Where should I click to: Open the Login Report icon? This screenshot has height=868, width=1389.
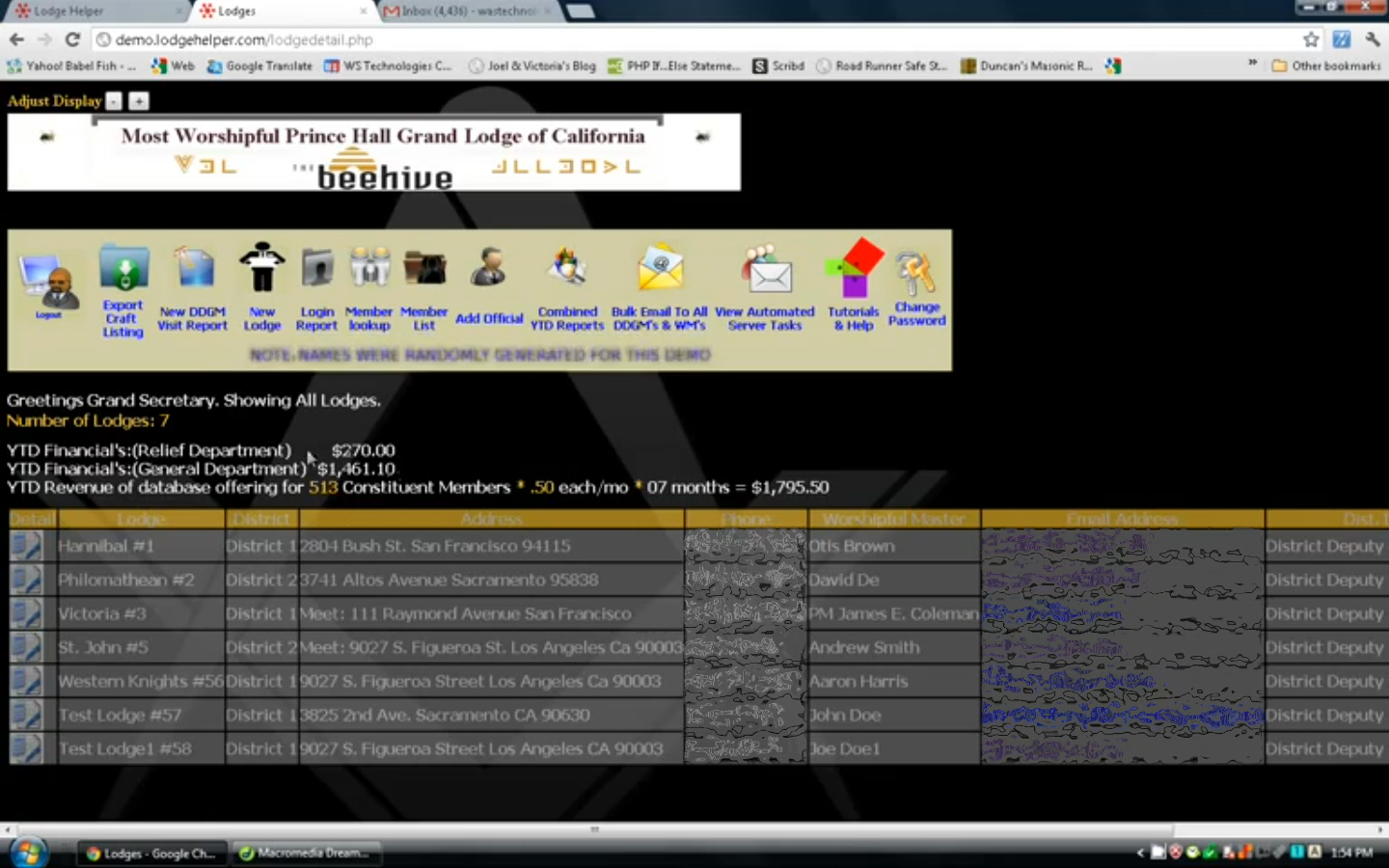coord(316,270)
